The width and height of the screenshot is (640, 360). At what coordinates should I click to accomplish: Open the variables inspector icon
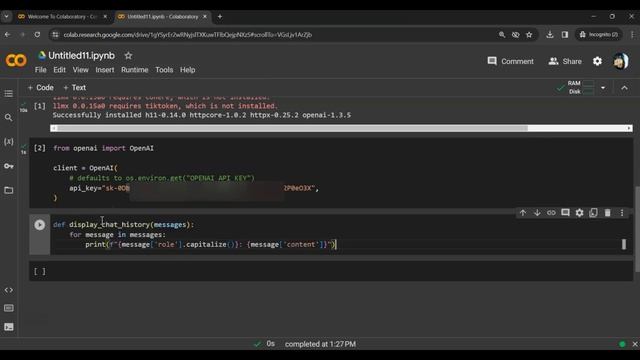[9, 142]
